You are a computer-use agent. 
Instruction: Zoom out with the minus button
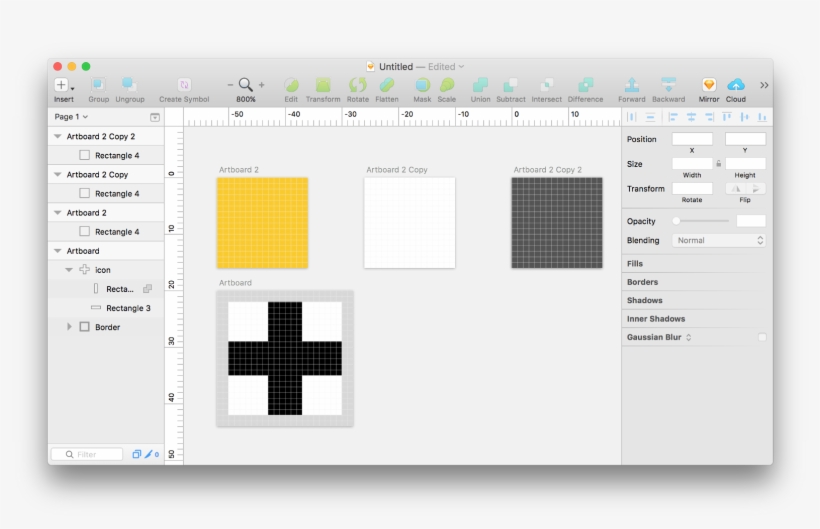230,85
